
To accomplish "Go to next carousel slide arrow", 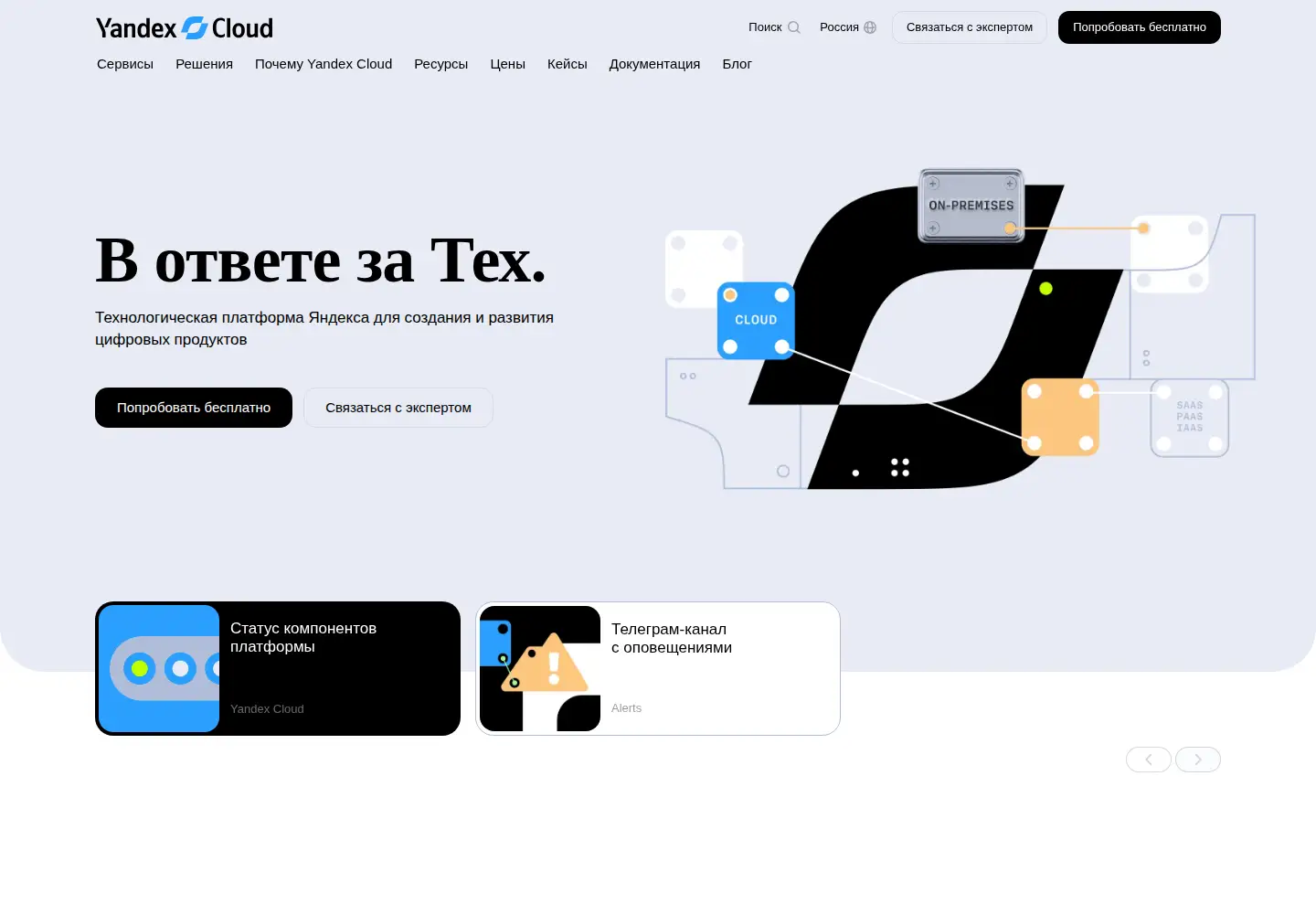I will pos(1198,760).
